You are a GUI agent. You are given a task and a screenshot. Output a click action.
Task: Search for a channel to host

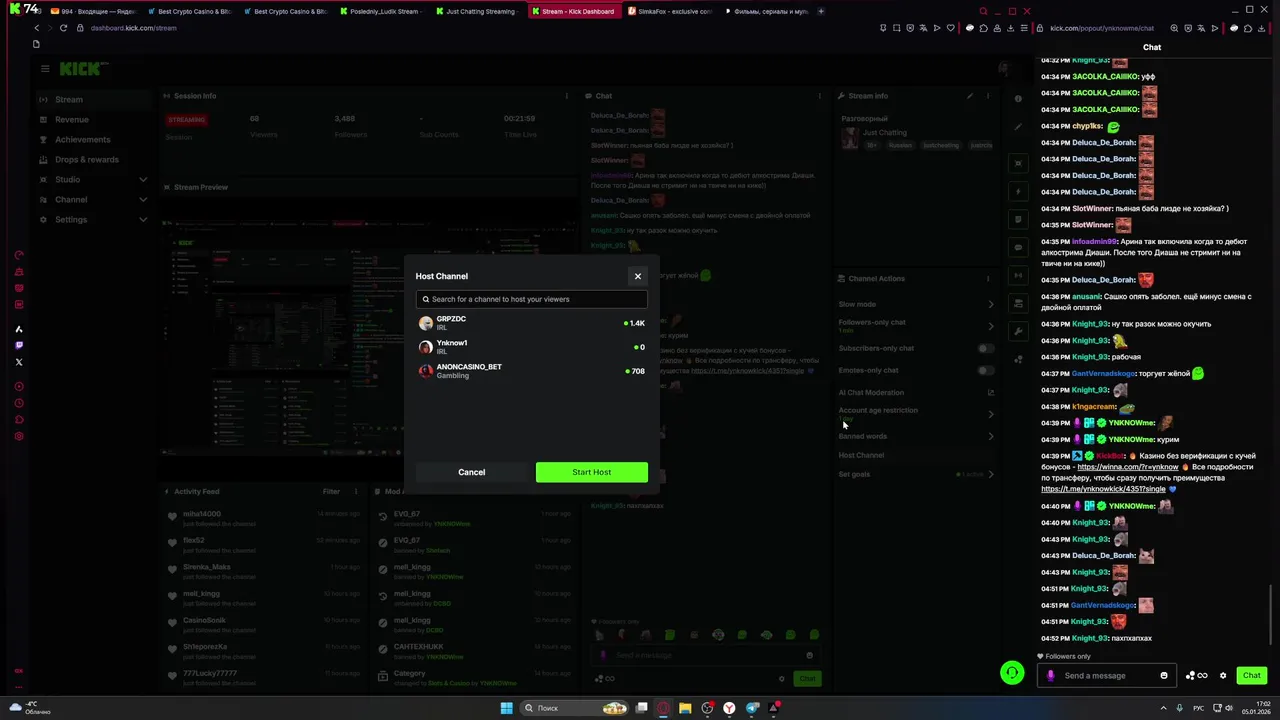tap(532, 299)
